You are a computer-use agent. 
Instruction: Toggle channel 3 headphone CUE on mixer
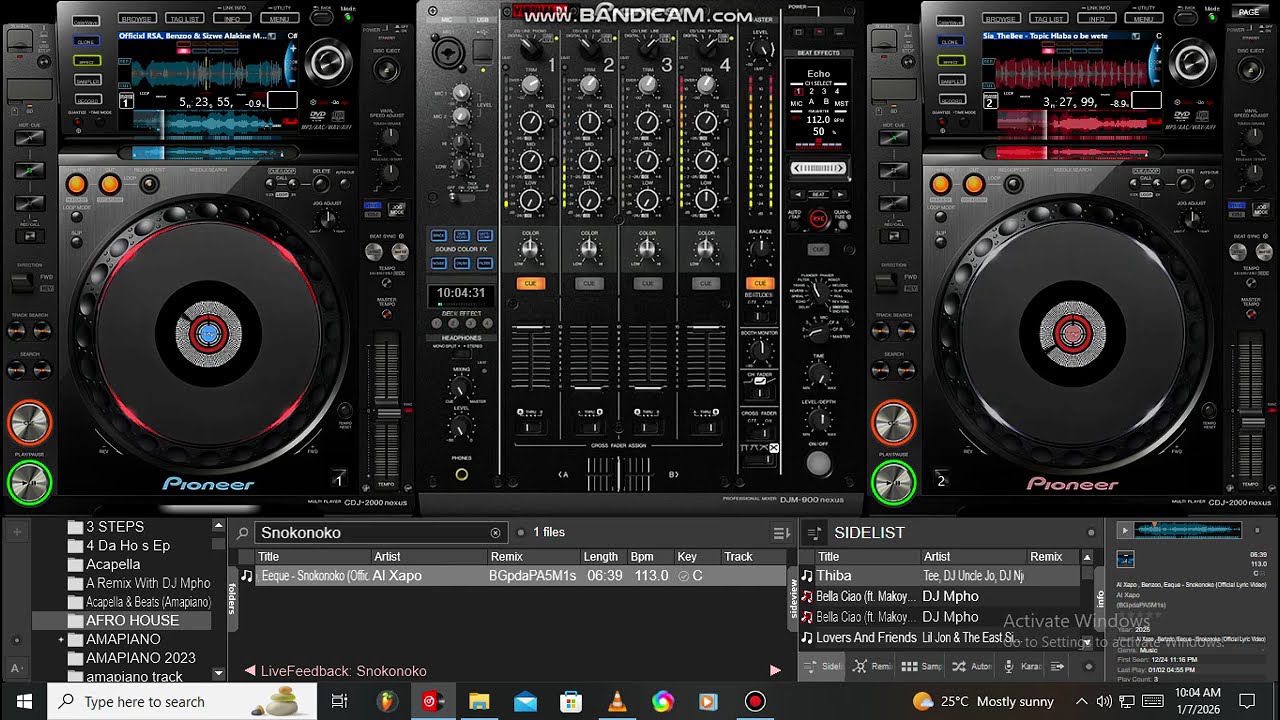647,284
